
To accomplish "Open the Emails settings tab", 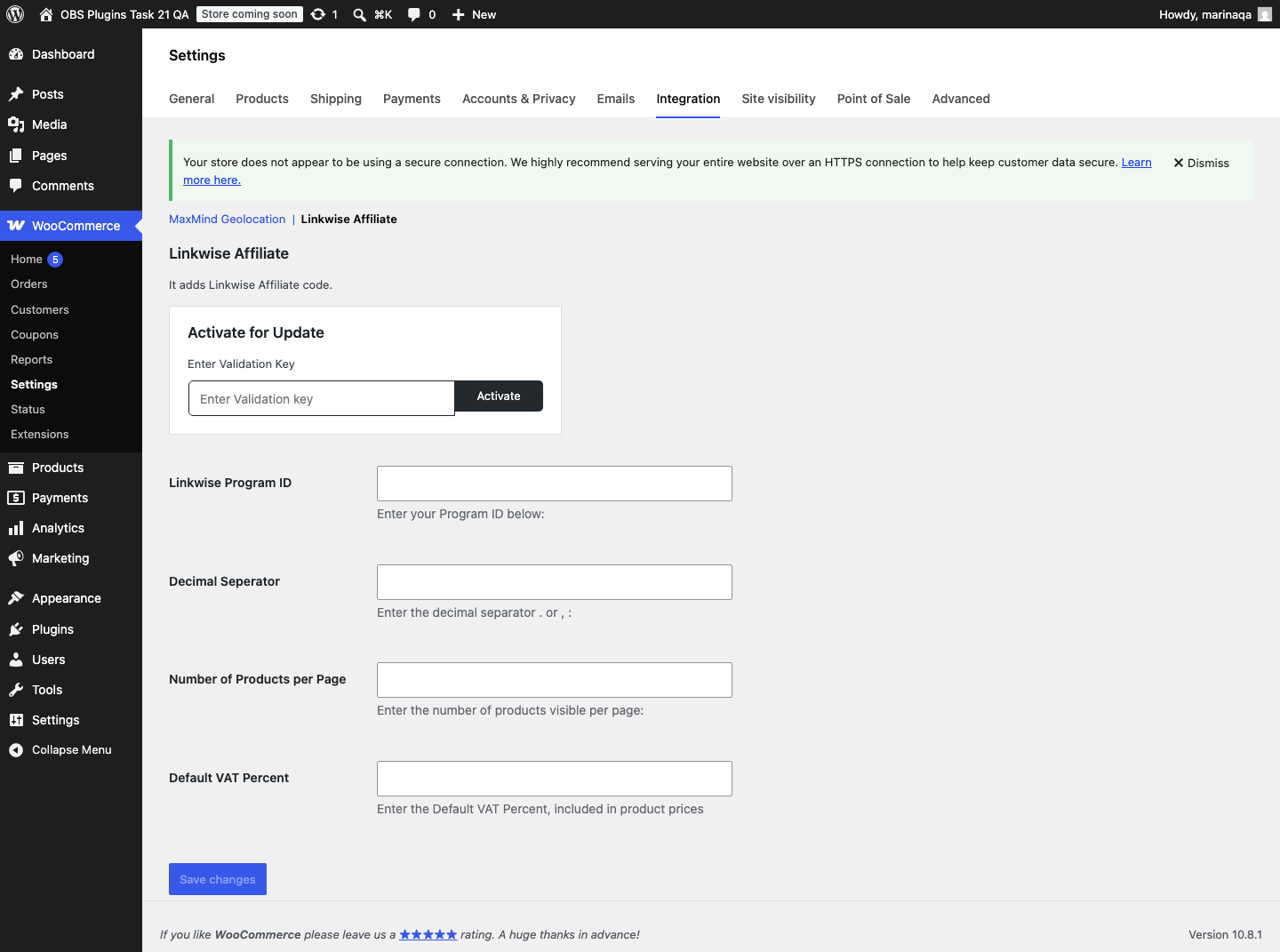I will point(616,99).
